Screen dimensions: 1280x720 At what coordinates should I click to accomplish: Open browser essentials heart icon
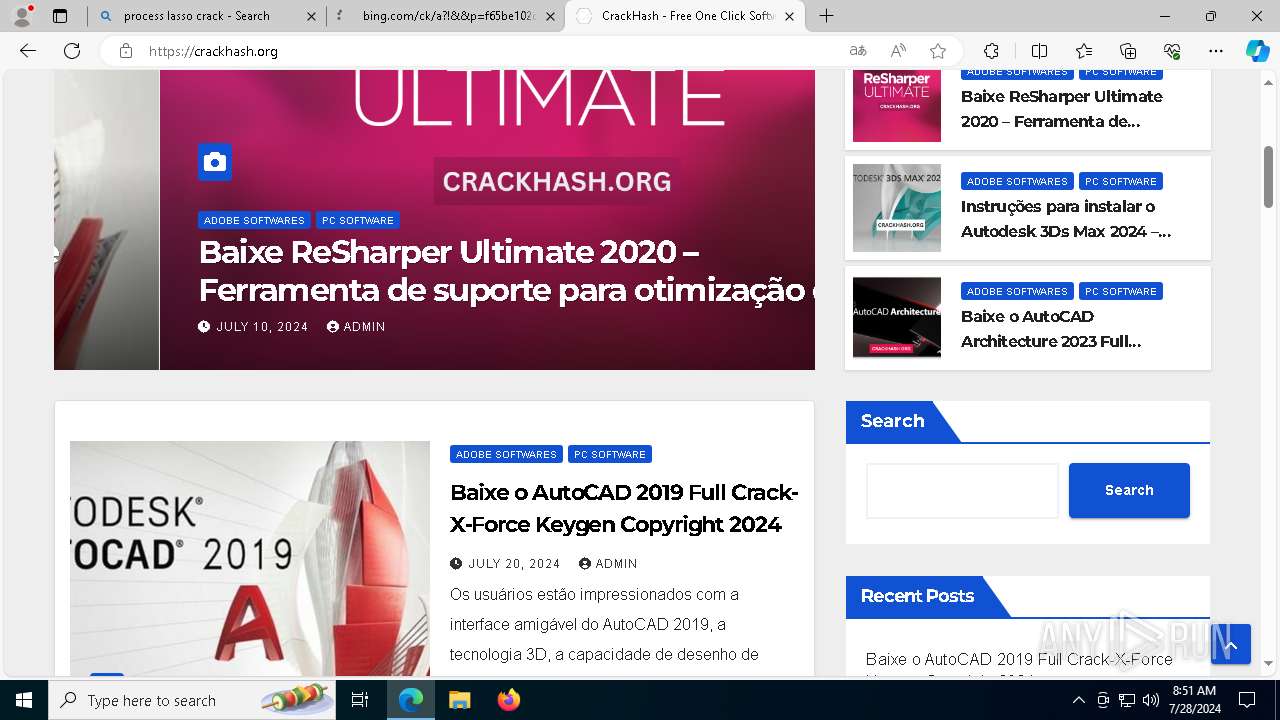point(1172,51)
